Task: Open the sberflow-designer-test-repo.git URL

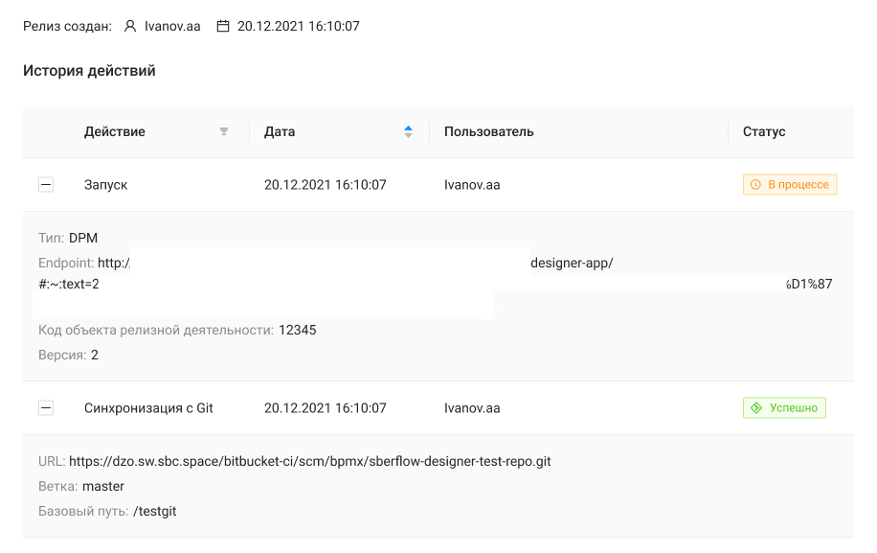Action: pos(309,462)
